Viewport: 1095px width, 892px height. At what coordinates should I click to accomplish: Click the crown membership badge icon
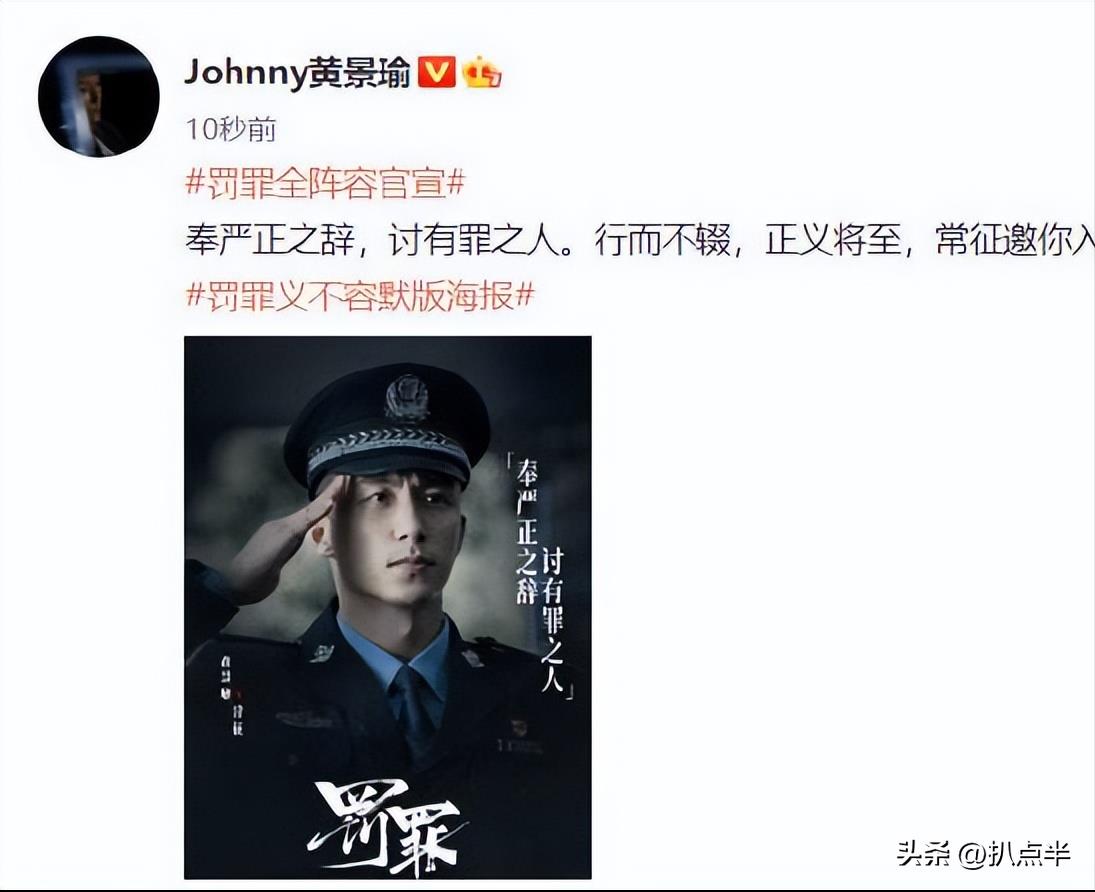point(483,73)
